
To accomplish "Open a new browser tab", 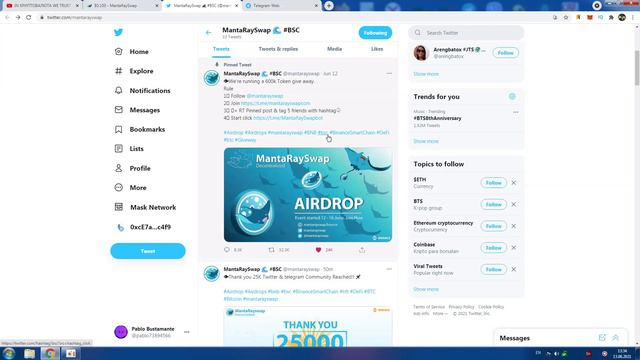I will [x=329, y=6].
